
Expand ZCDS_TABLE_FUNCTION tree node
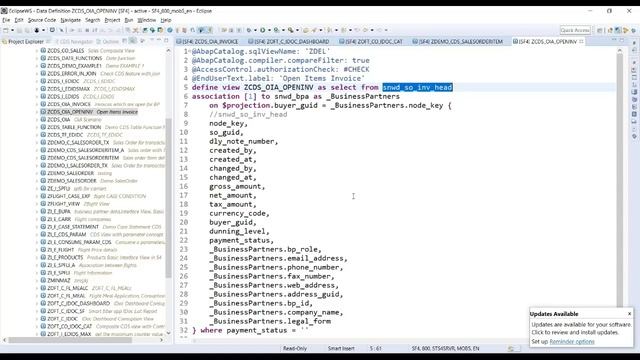tap(37, 127)
